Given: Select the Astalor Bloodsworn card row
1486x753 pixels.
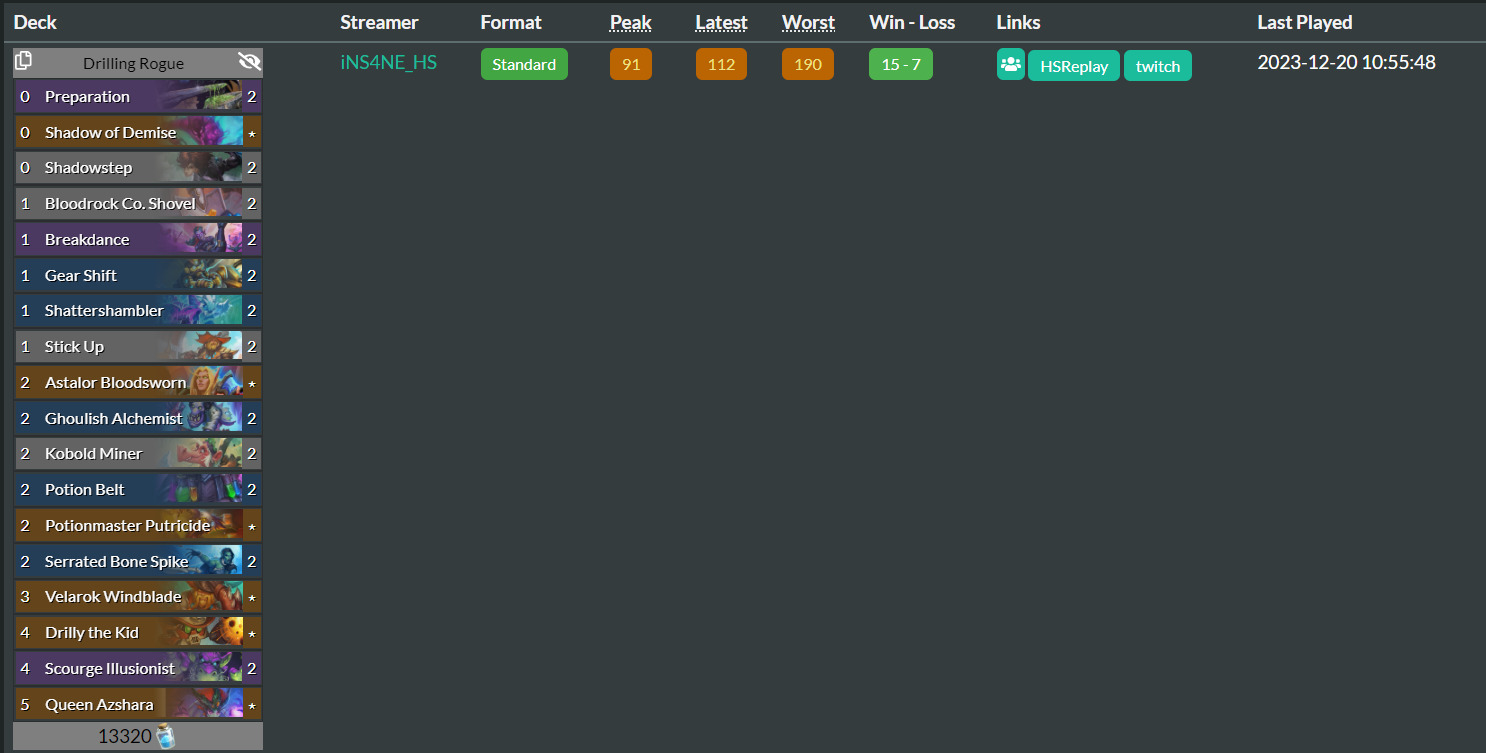Looking at the screenshot, I should point(138,382).
